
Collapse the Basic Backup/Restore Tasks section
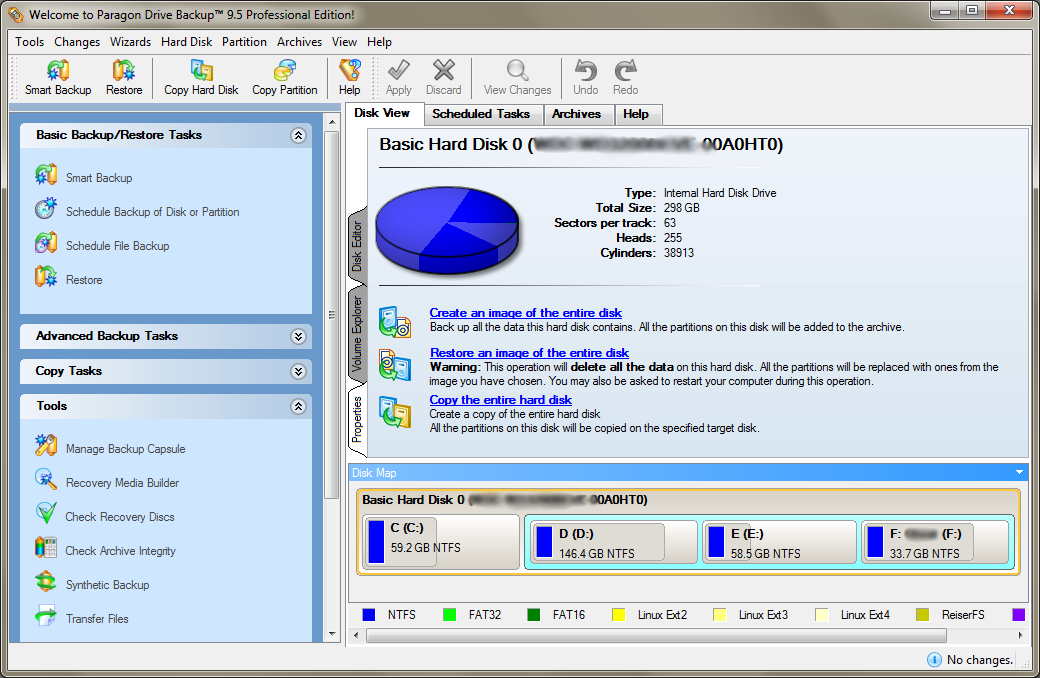(297, 135)
